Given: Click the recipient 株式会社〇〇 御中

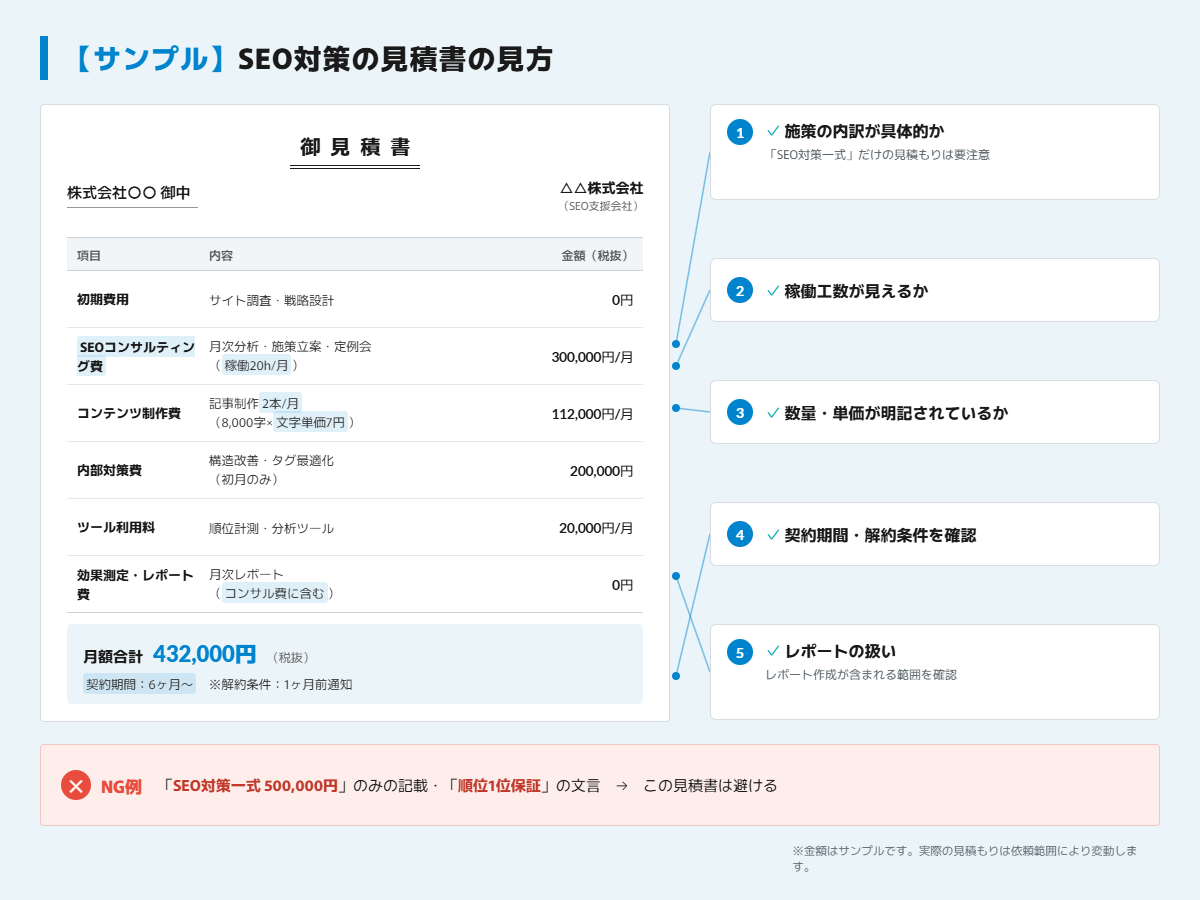Looking at the screenshot, I should pos(129,192).
